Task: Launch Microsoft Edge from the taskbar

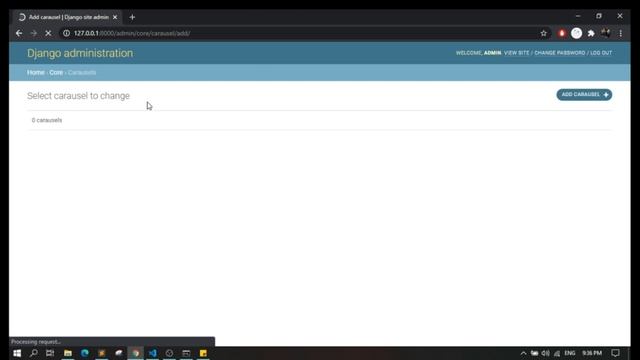Action: tap(84, 353)
